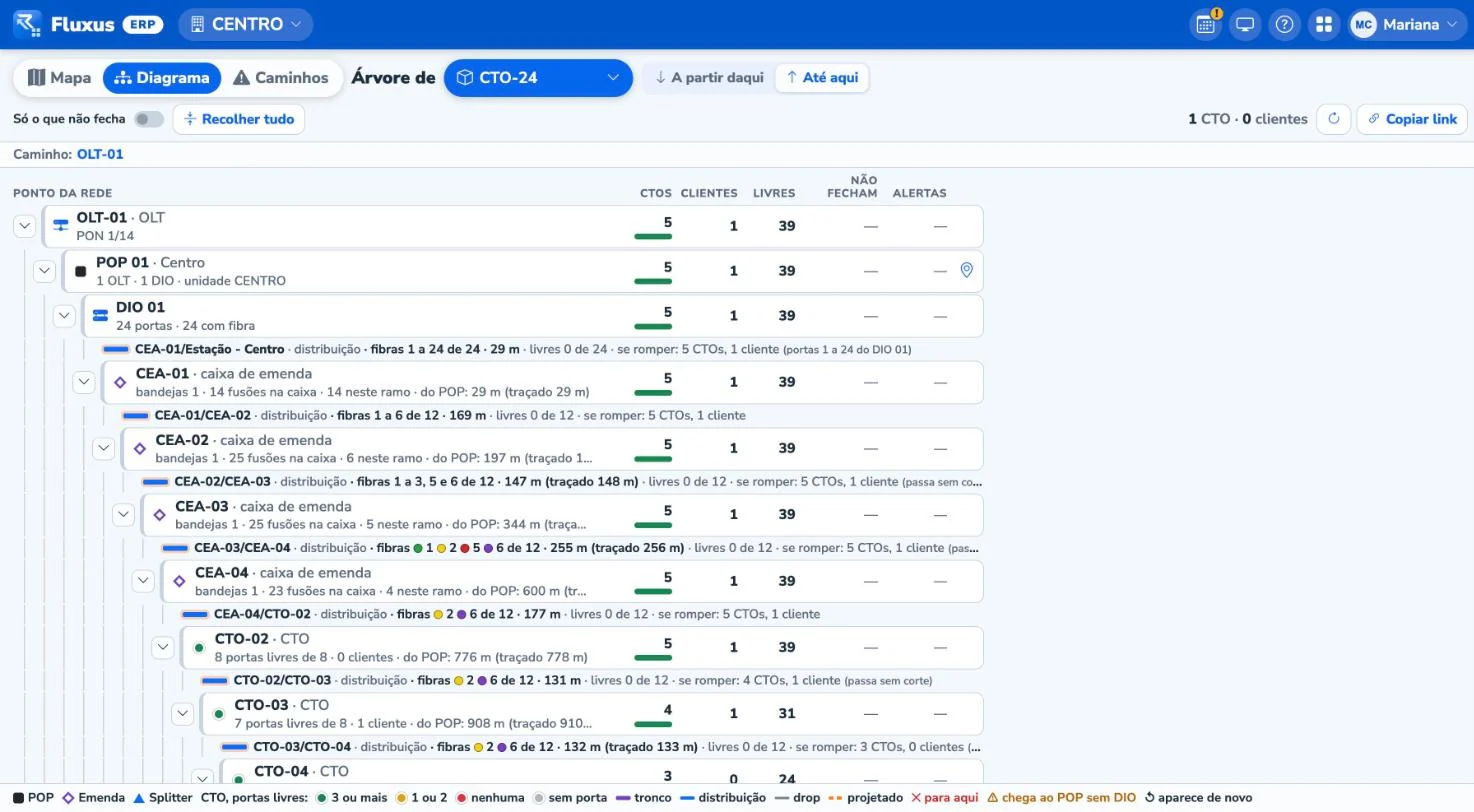Click the map pin icon on POP 01 row
The height and width of the screenshot is (812, 1474).
point(966,270)
